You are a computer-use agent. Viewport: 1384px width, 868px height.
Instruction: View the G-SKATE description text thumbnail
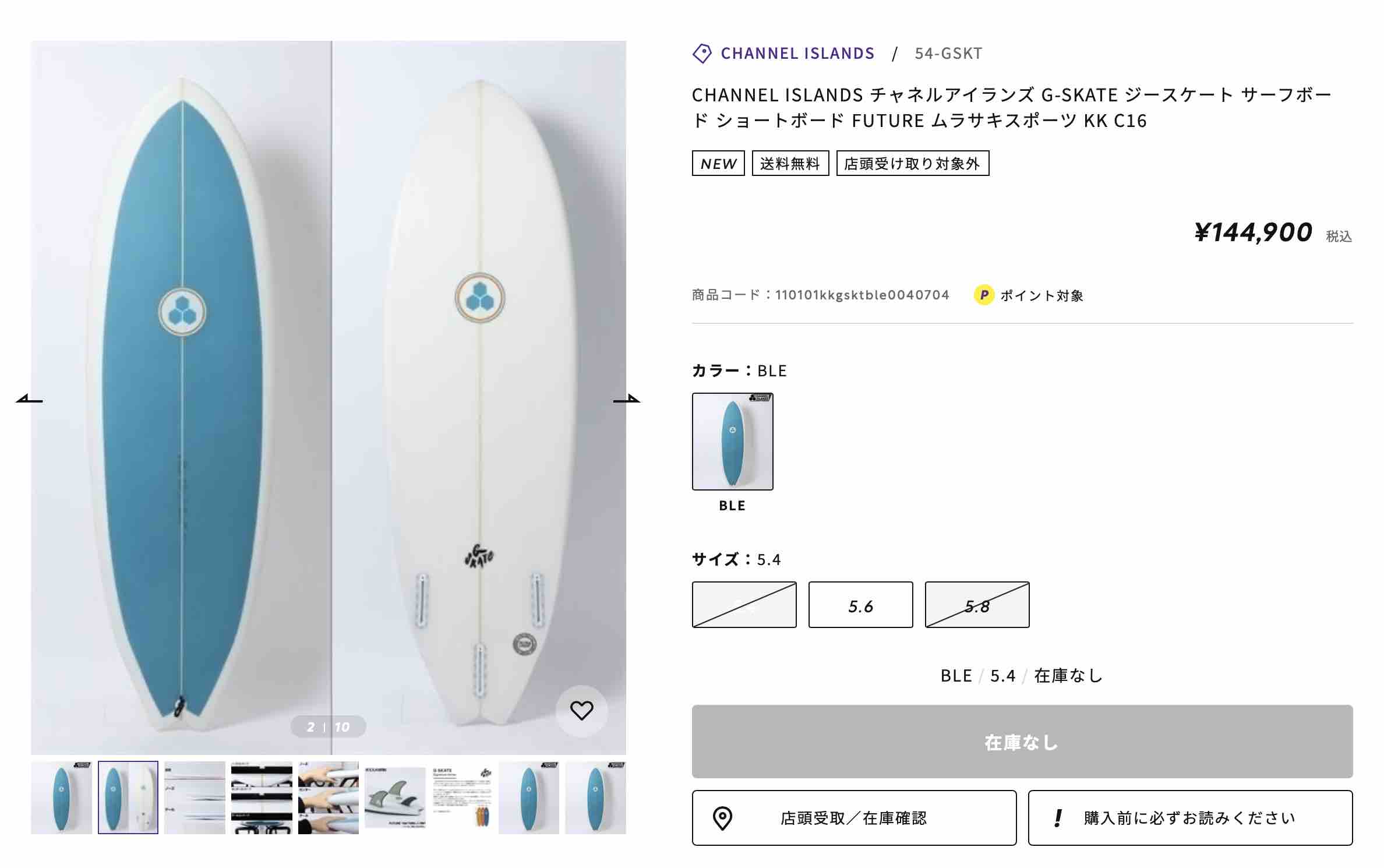pos(462,798)
